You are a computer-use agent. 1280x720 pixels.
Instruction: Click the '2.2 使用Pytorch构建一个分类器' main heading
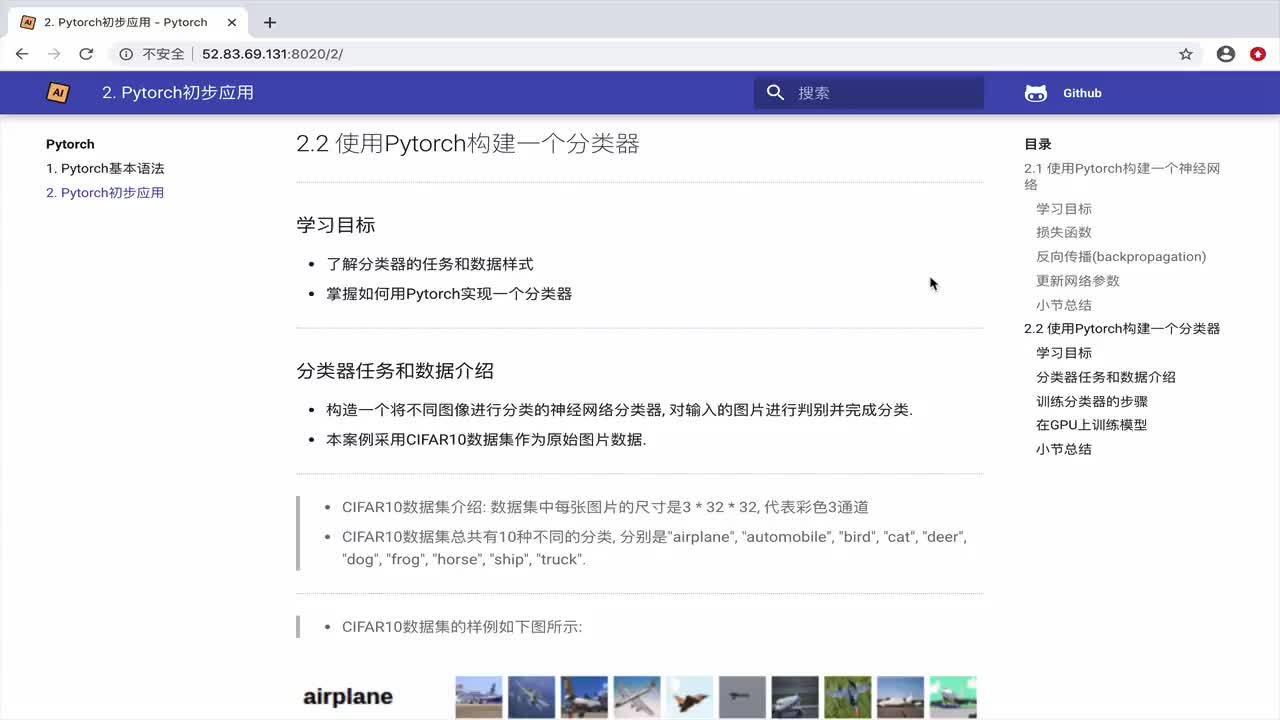coord(468,143)
